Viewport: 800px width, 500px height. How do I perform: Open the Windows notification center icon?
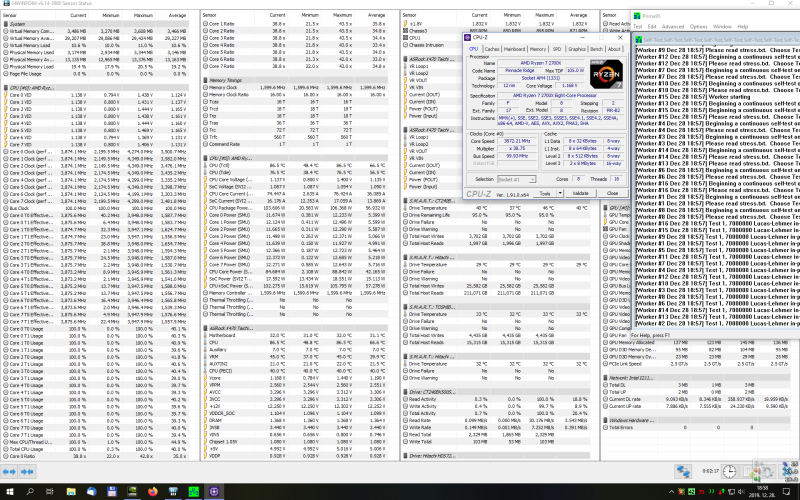(x=786, y=492)
